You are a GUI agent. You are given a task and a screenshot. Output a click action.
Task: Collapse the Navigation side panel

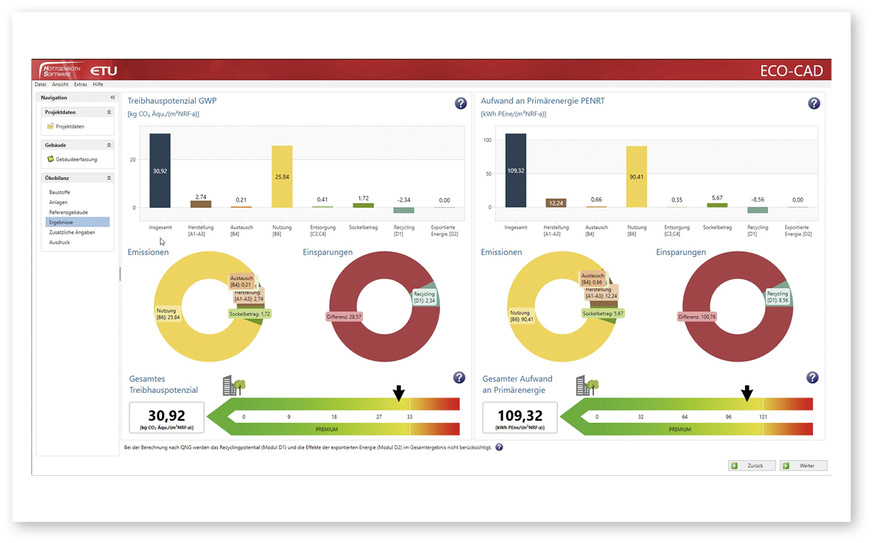[x=112, y=97]
